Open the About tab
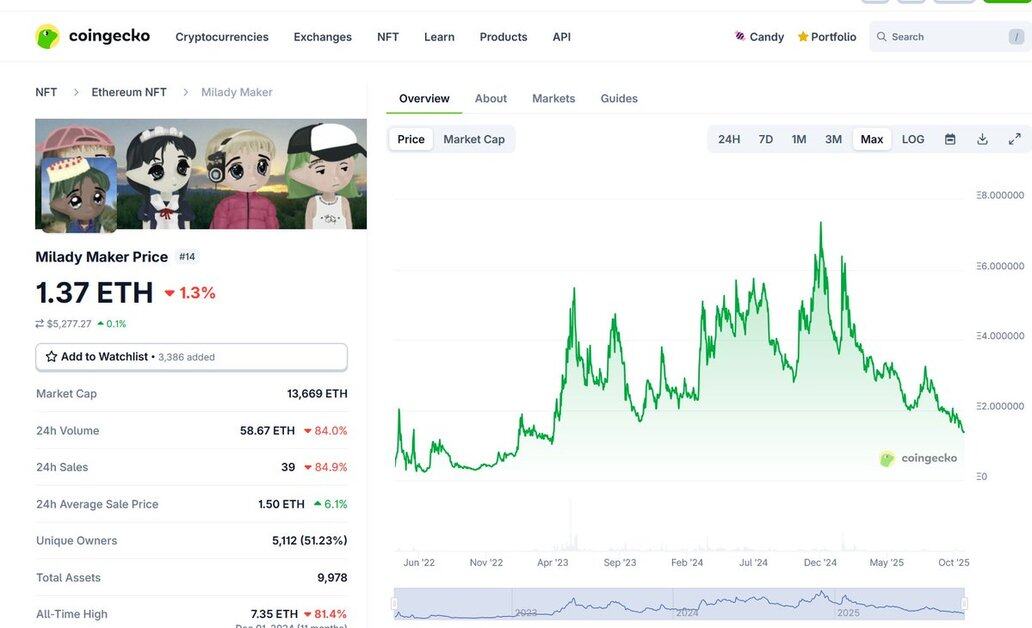 [x=491, y=98]
